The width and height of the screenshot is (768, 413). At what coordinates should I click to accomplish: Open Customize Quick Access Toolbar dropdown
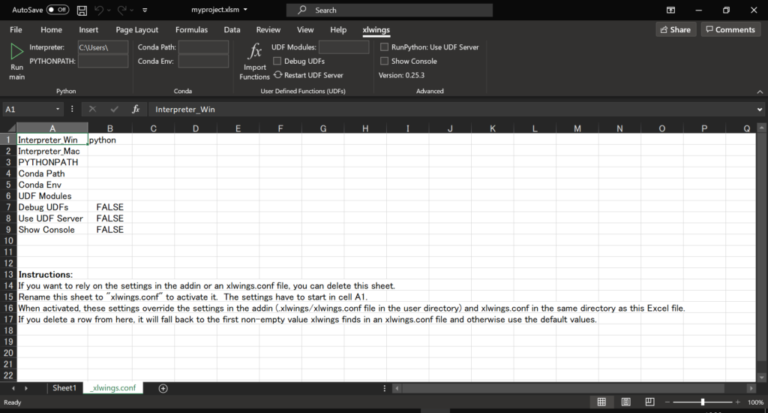click(144, 10)
